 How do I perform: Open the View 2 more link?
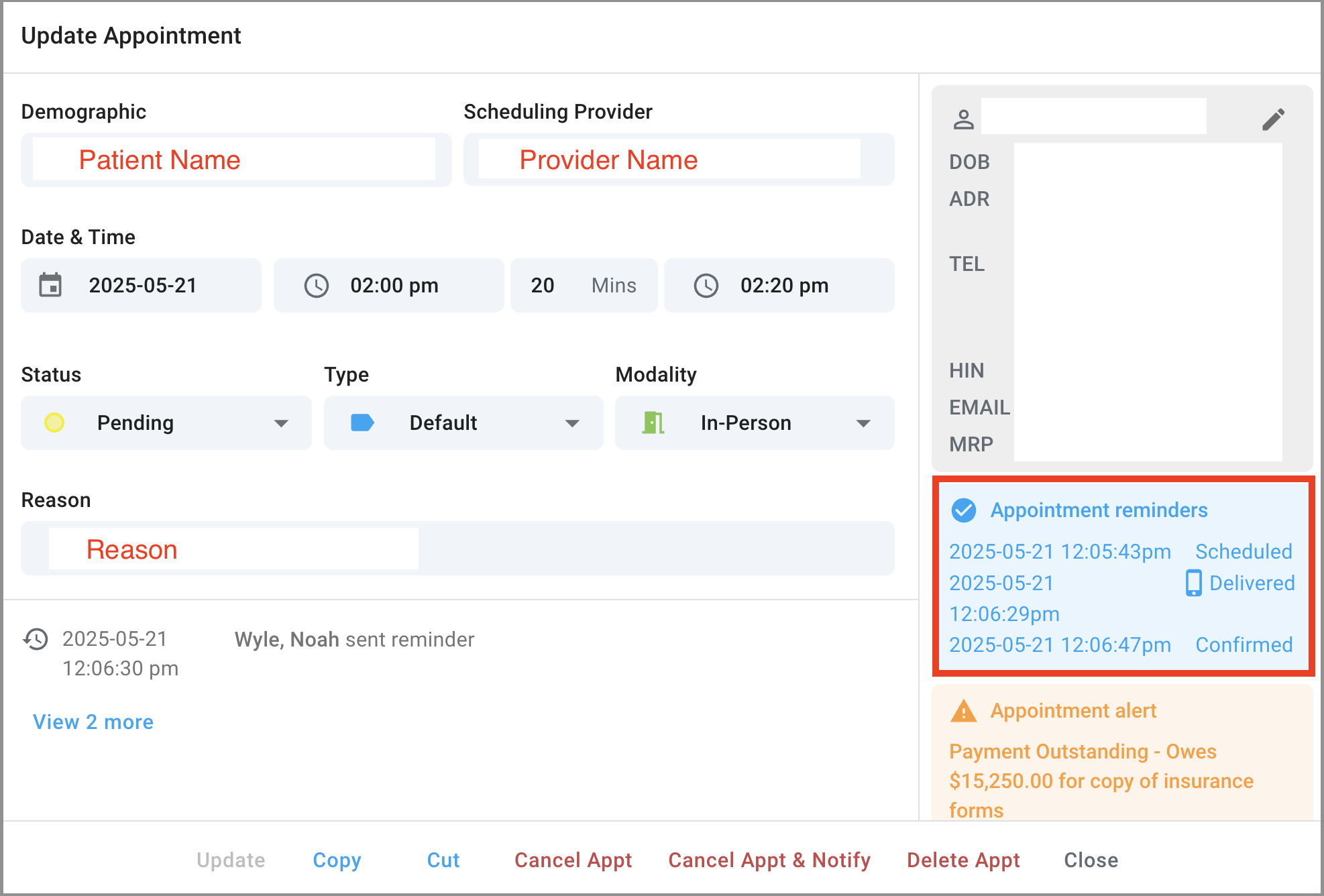click(x=93, y=722)
